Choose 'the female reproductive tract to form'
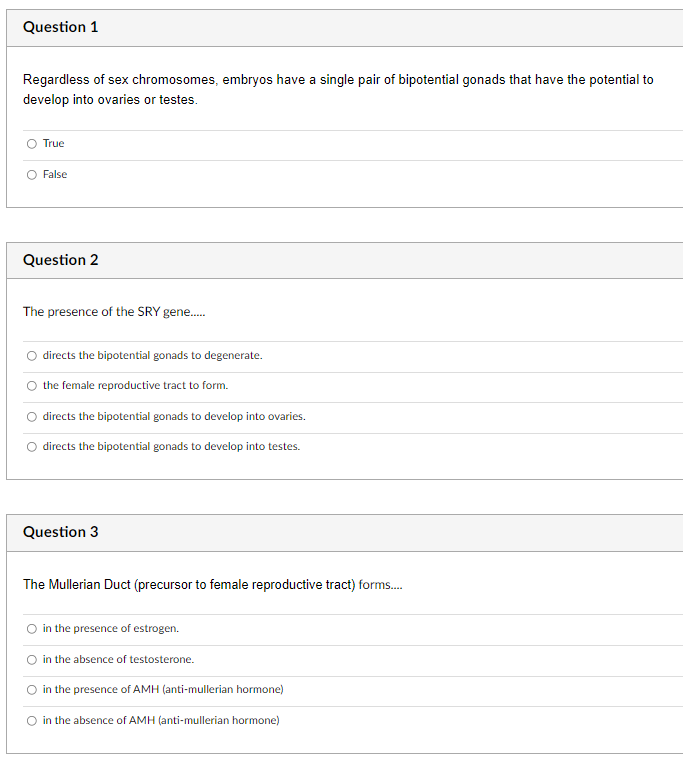683x760 pixels. pyautogui.click(x=32, y=386)
